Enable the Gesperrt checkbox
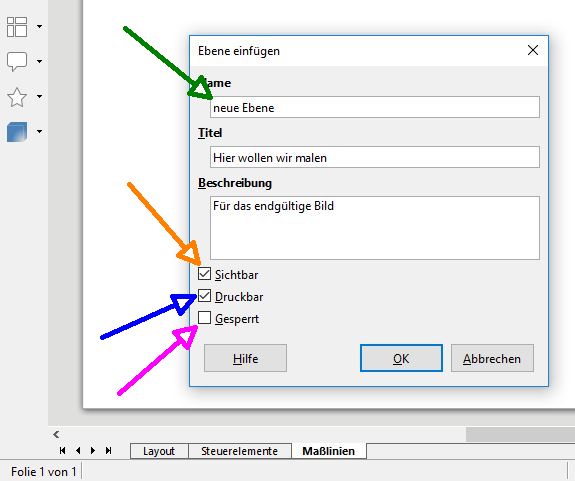 tap(204, 317)
